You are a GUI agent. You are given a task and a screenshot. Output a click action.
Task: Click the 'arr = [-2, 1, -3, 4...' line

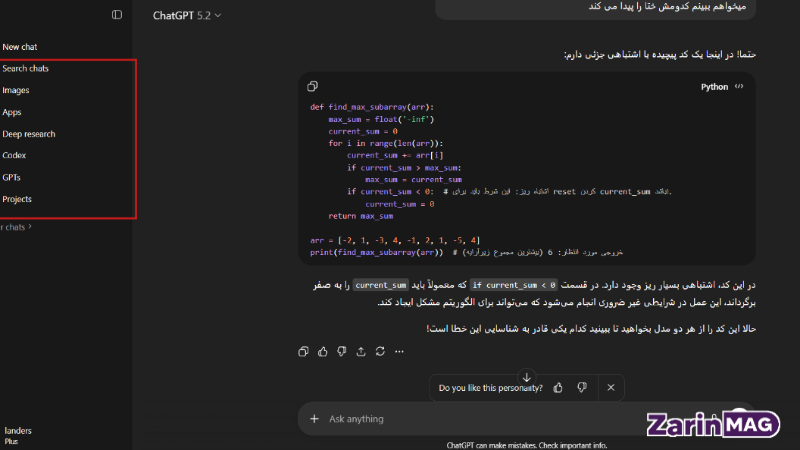[395, 240]
